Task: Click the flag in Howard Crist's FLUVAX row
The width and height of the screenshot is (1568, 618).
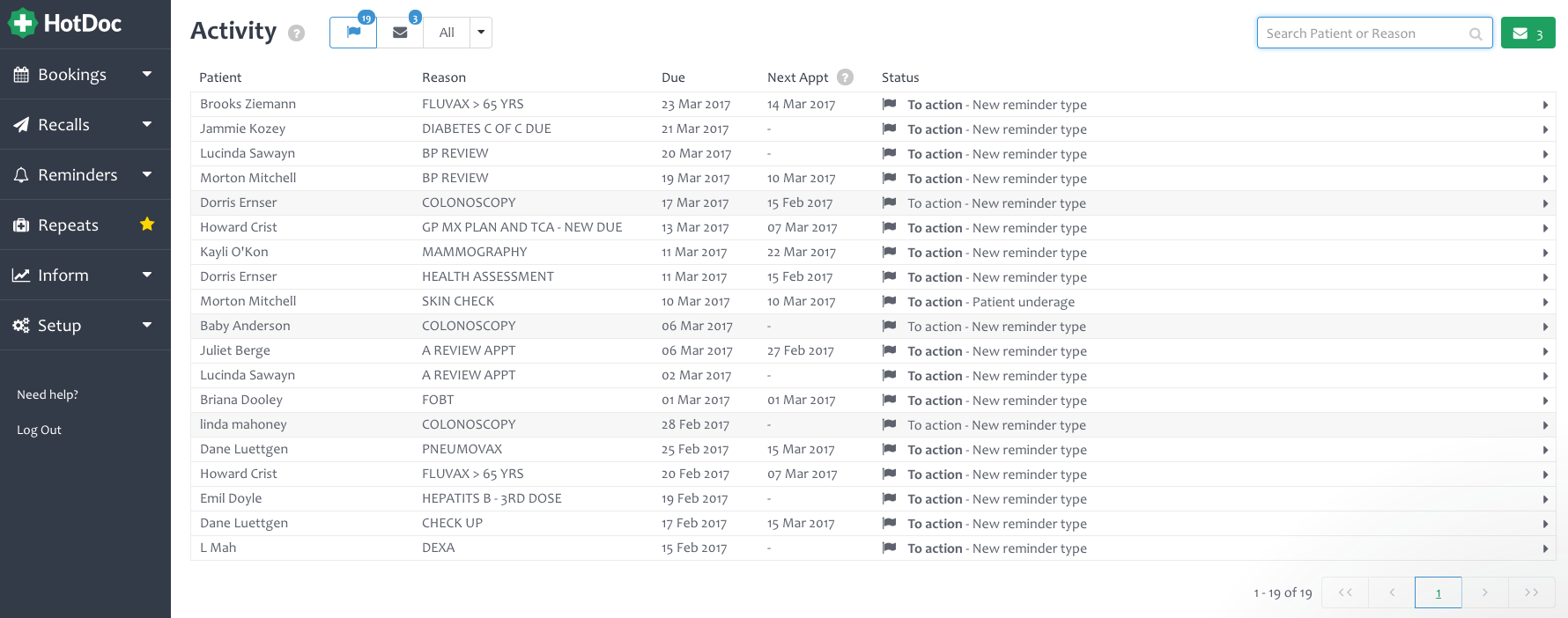Action: 890,474
